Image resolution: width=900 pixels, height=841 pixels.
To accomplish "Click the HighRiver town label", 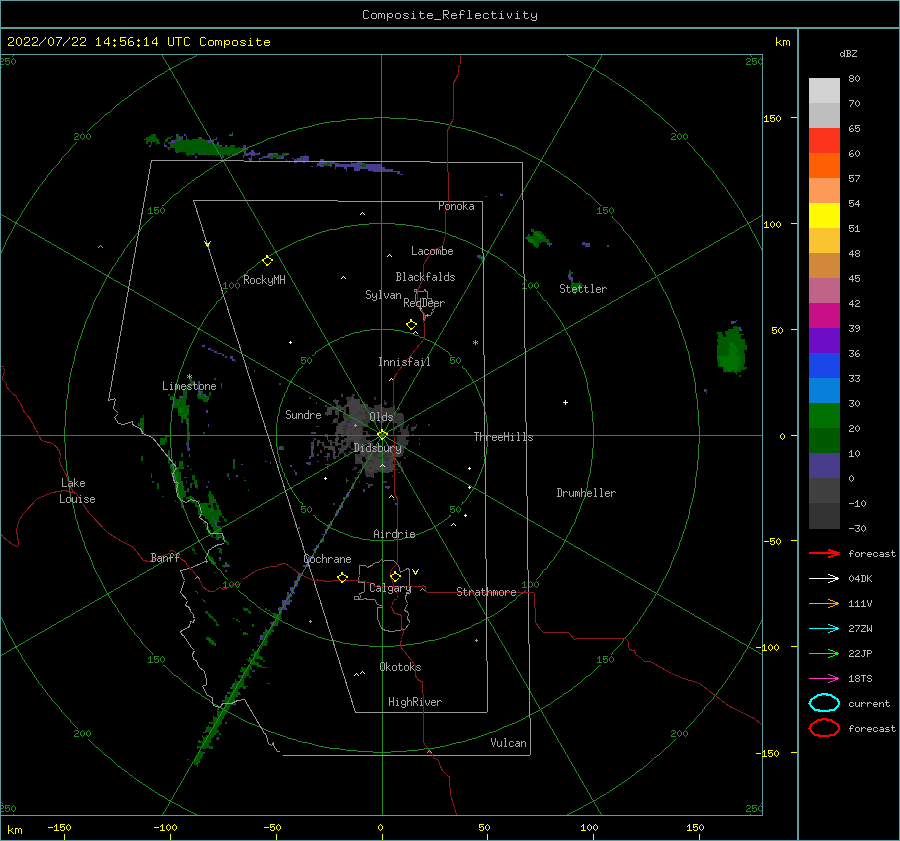I will 415,702.
